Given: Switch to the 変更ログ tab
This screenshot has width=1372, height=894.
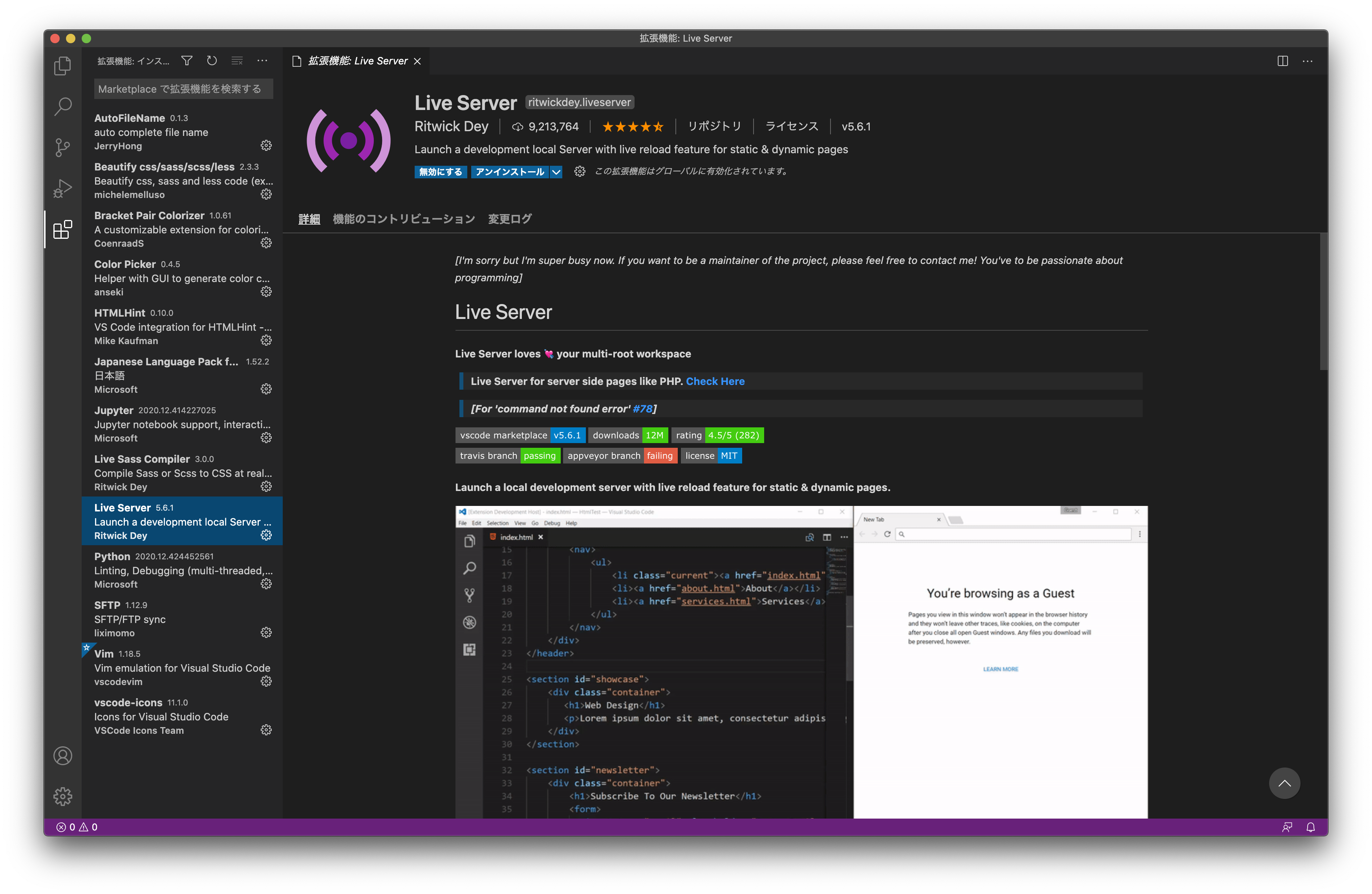Looking at the screenshot, I should pos(510,219).
